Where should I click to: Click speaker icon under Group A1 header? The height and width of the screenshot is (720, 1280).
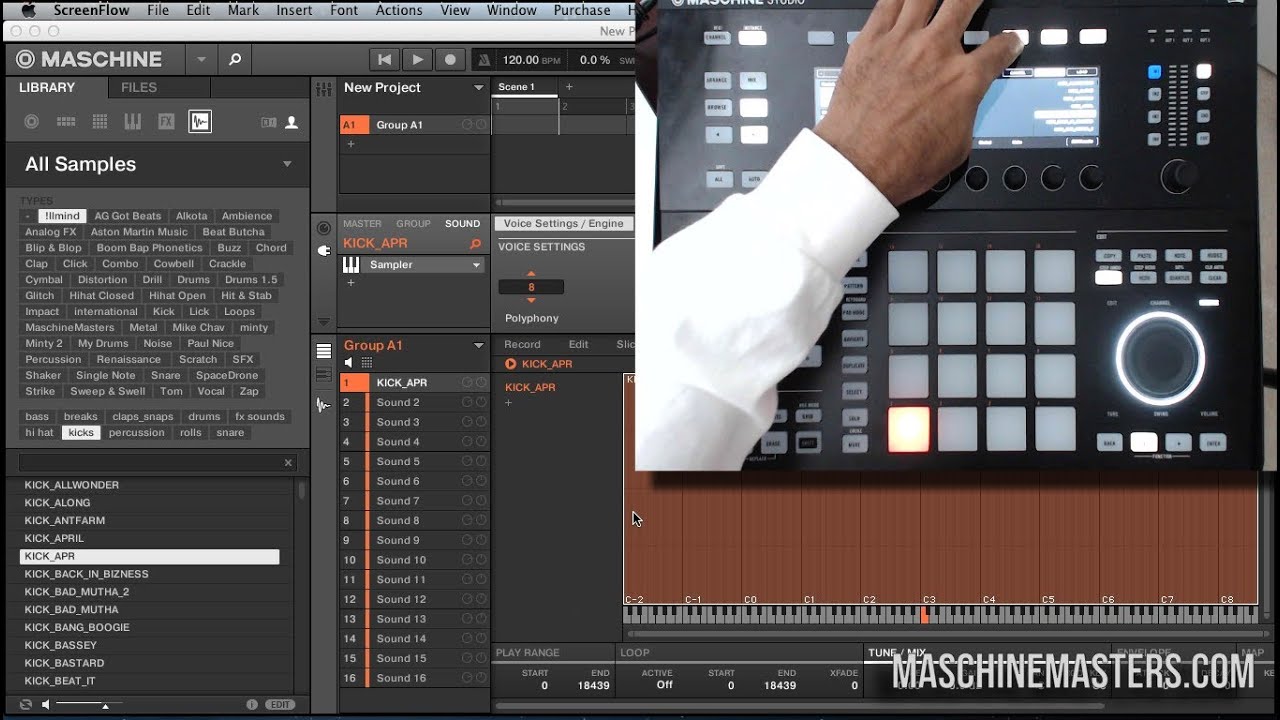point(349,362)
